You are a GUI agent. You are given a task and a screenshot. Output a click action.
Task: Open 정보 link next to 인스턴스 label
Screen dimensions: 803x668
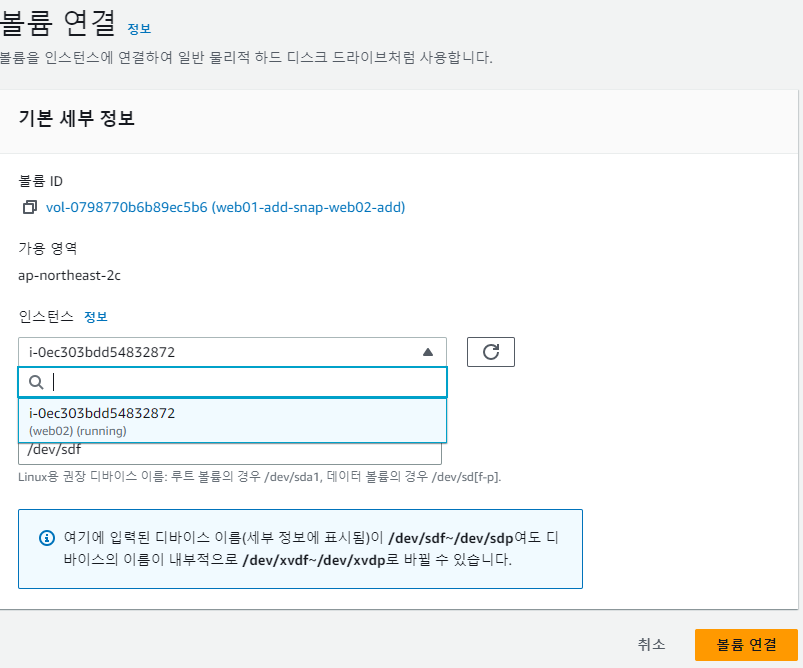pyautogui.click(x=96, y=317)
